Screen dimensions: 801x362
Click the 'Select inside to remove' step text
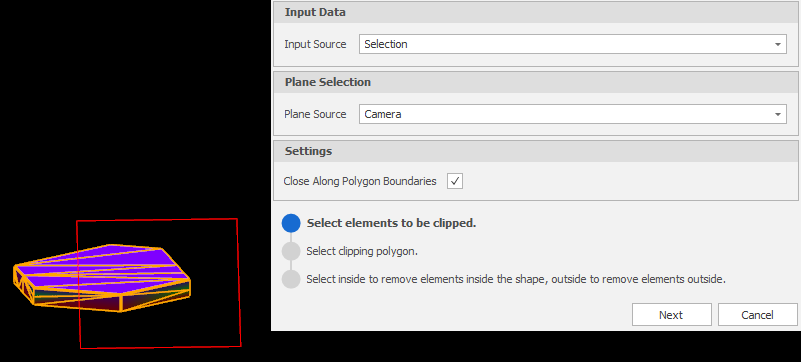coord(516,279)
